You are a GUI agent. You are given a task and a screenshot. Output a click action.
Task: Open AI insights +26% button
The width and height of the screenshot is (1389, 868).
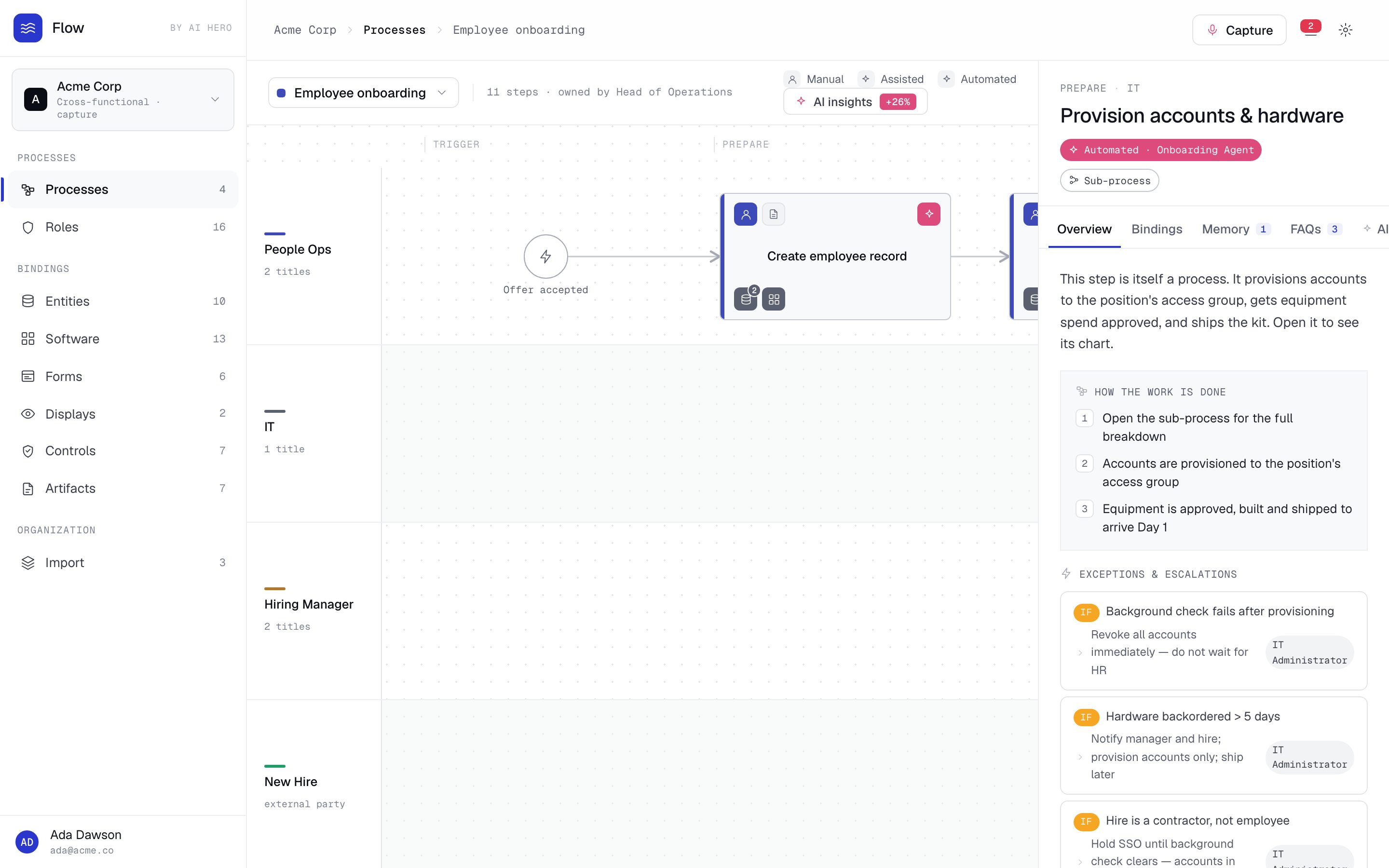tap(855, 102)
